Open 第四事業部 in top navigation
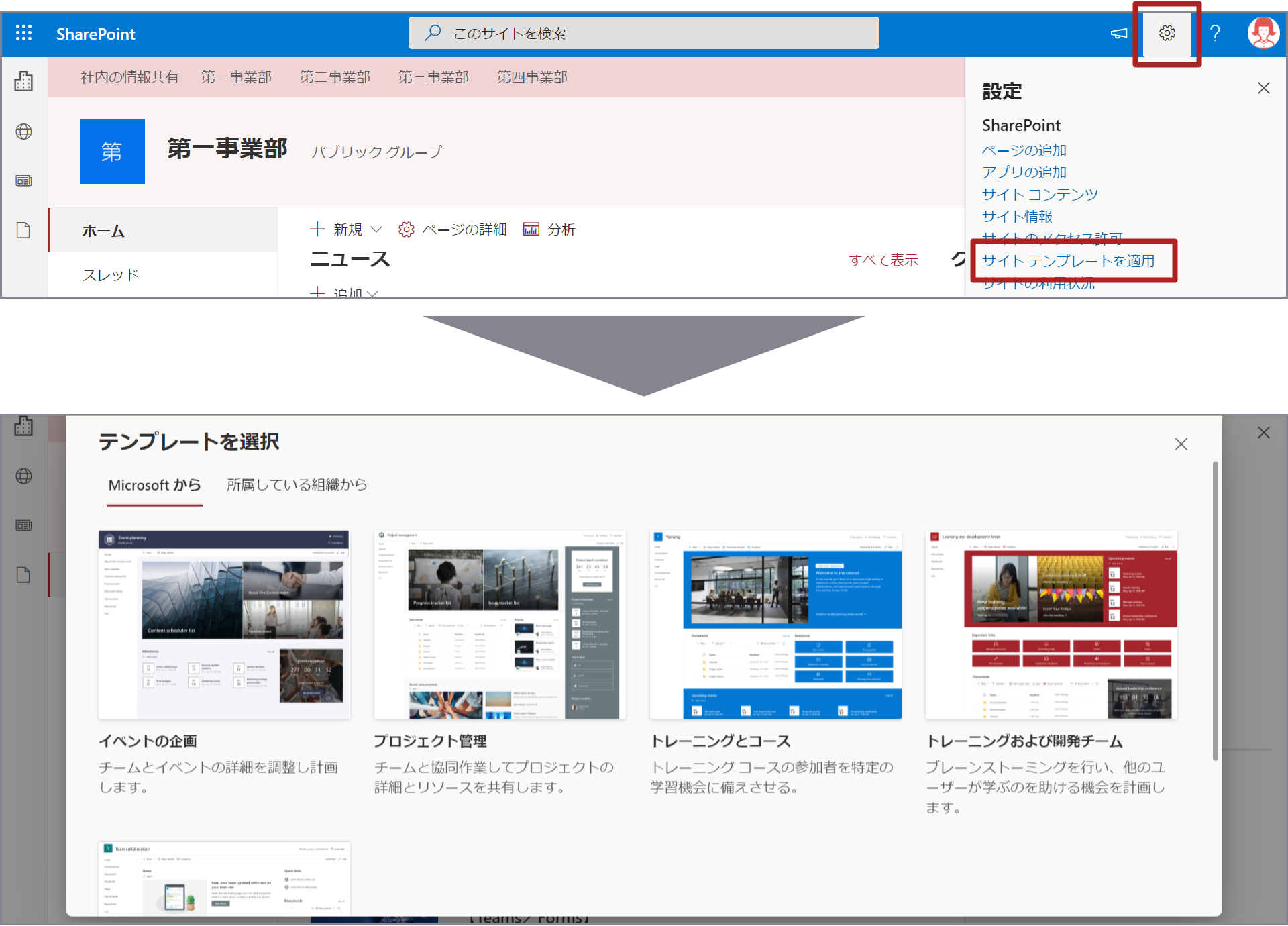This screenshot has width=1288, height=926. click(x=532, y=77)
